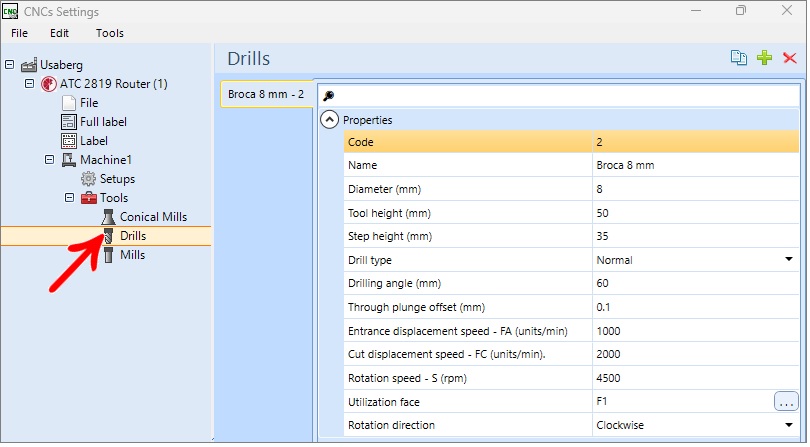Click the ellipsis button for Utilization face

point(786,402)
